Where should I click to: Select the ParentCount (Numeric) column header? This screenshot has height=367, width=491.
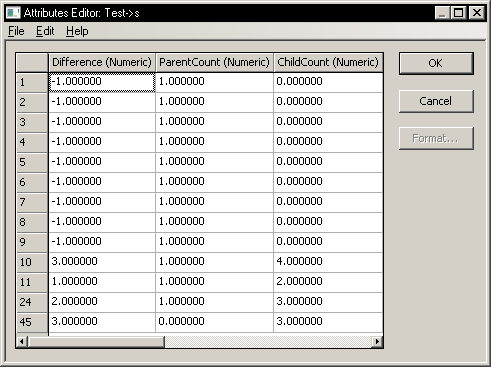214,62
